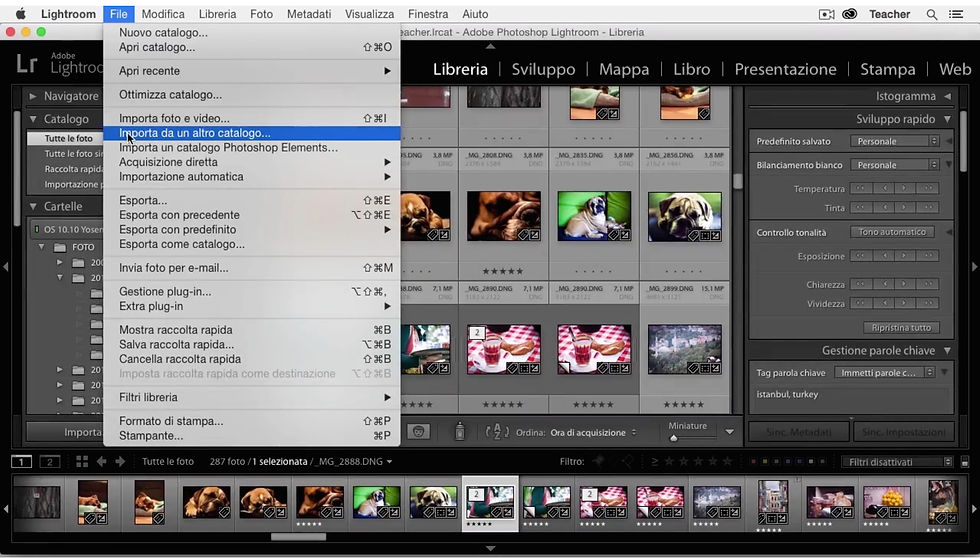Click second window display button 2
Image resolution: width=980 pixels, height=558 pixels.
pyautogui.click(x=49, y=462)
